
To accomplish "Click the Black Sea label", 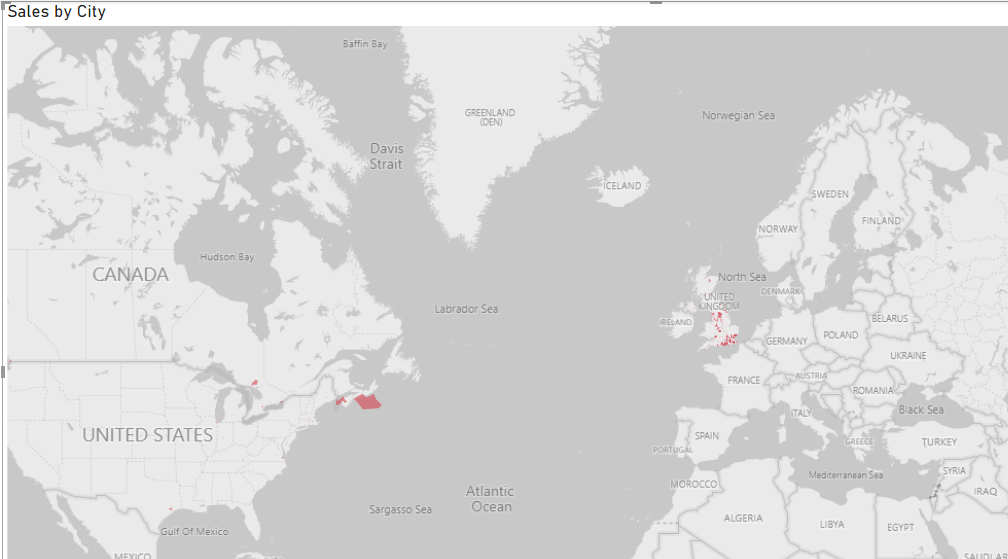I will 921,410.
